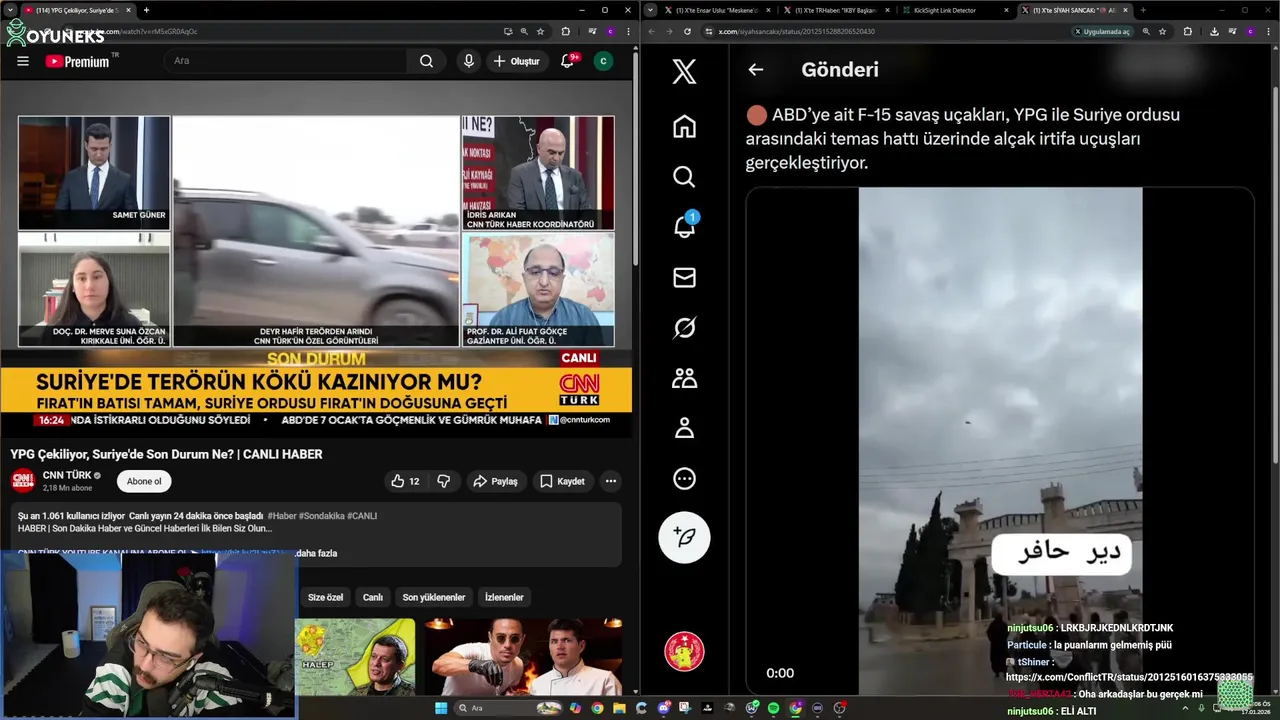Start voice search with the microphone icon
The height and width of the screenshot is (720, 1280).
tap(468, 61)
